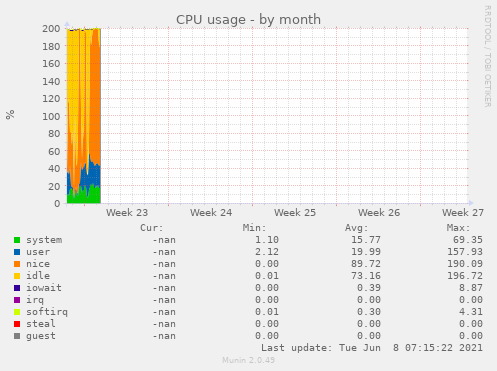Image resolution: width=497 pixels, height=371 pixels.
Task: Click the red steal legend swatch
Action: coord(17,324)
